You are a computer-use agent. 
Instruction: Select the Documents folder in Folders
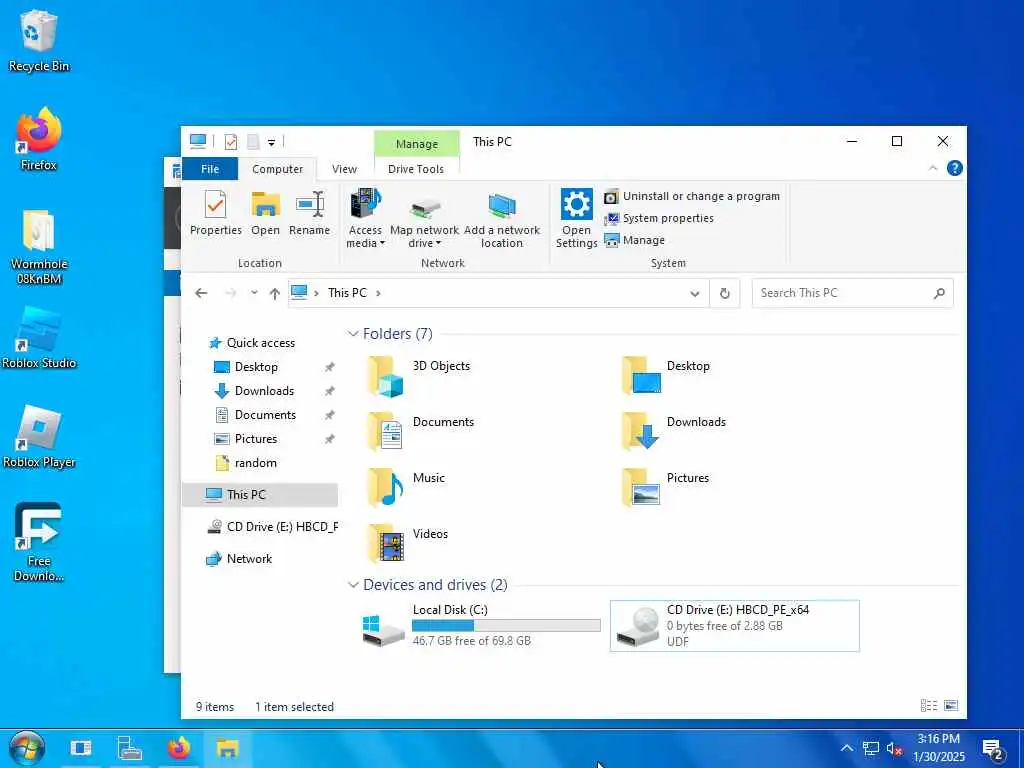tap(421, 432)
